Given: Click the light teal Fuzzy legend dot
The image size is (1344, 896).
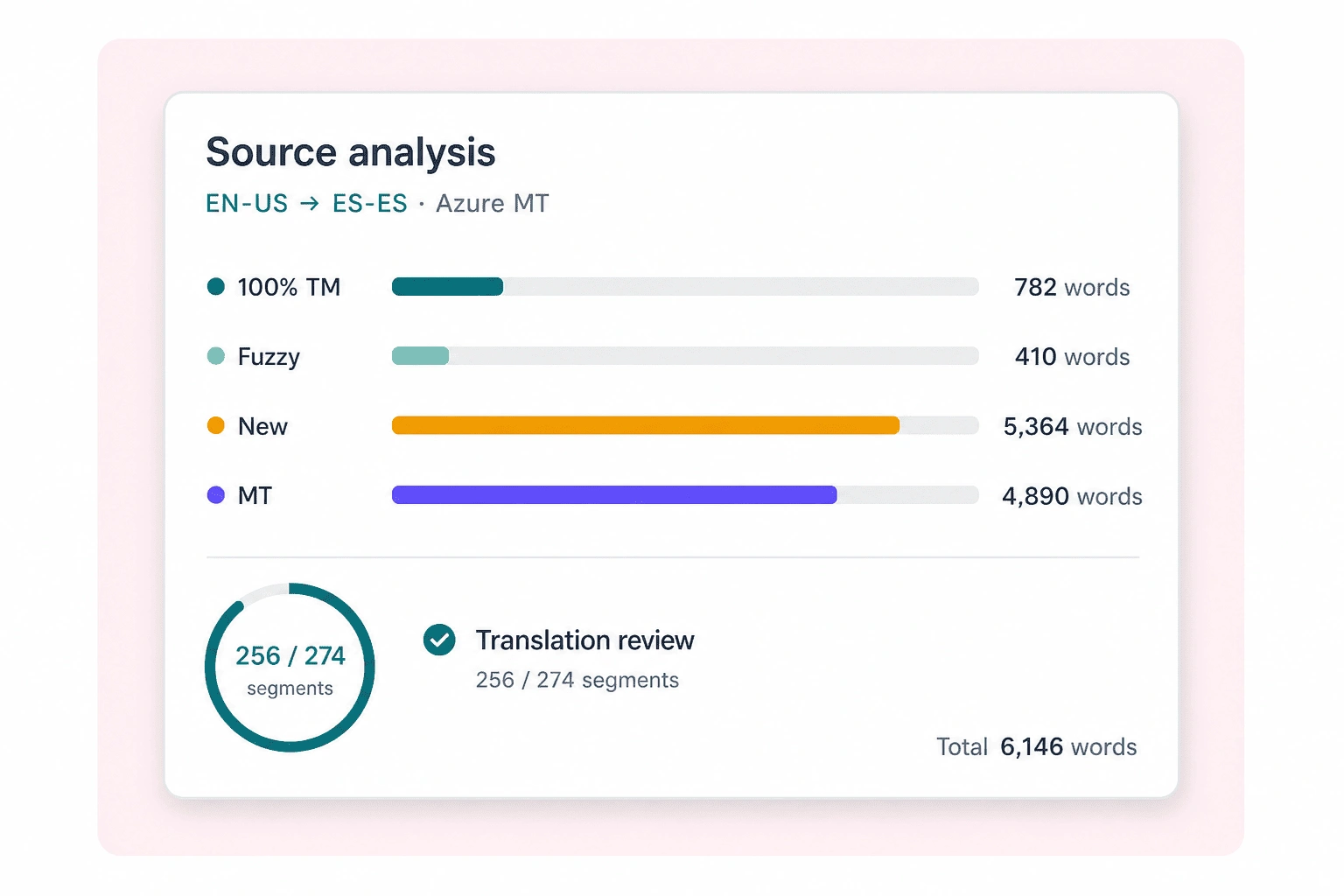Looking at the screenshot, I should pyautogui.click(x=215, y=356).
